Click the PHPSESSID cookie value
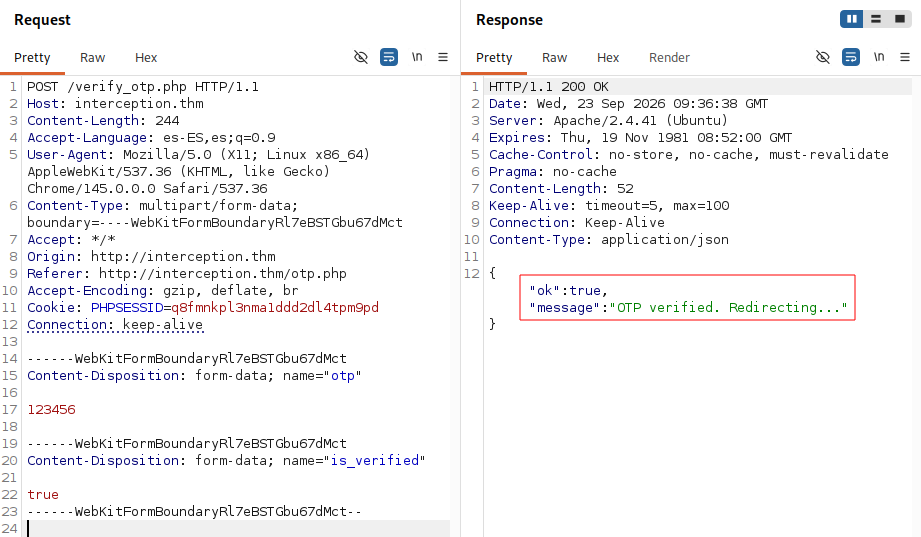Image resolution: width=921 pixels, height=537 pixels. [275, 307]
